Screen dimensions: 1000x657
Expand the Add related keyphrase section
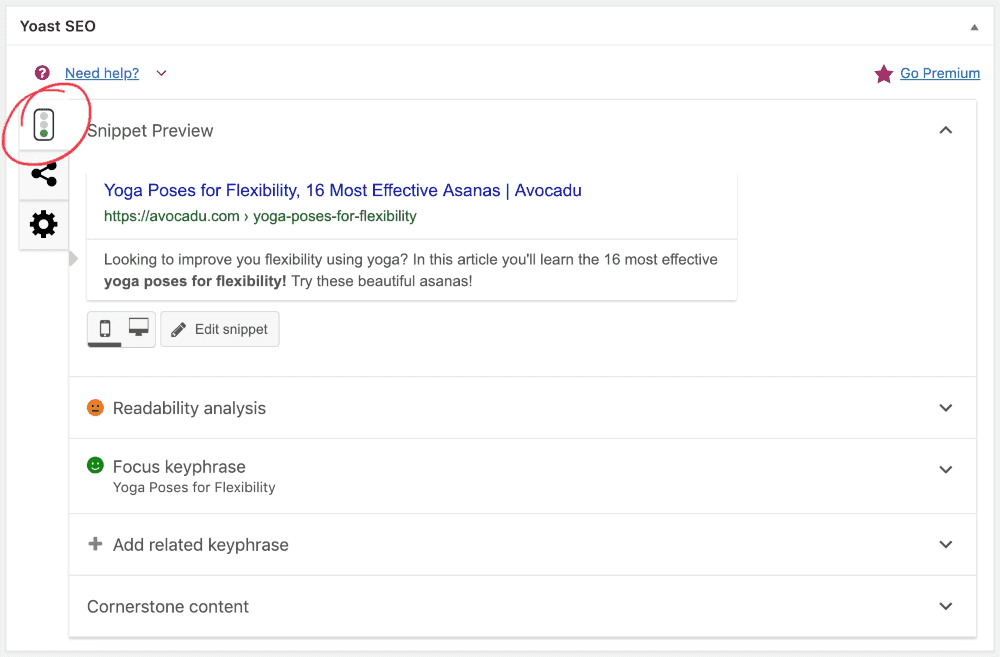946,544
